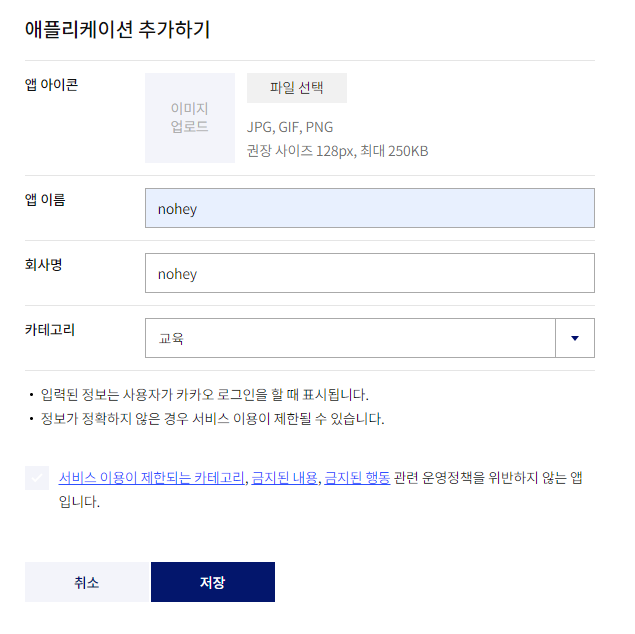Click the JPG, GIF, PNG format hint text
The width and height of the screenshot is (635, 634).
(x=290, y=127)
